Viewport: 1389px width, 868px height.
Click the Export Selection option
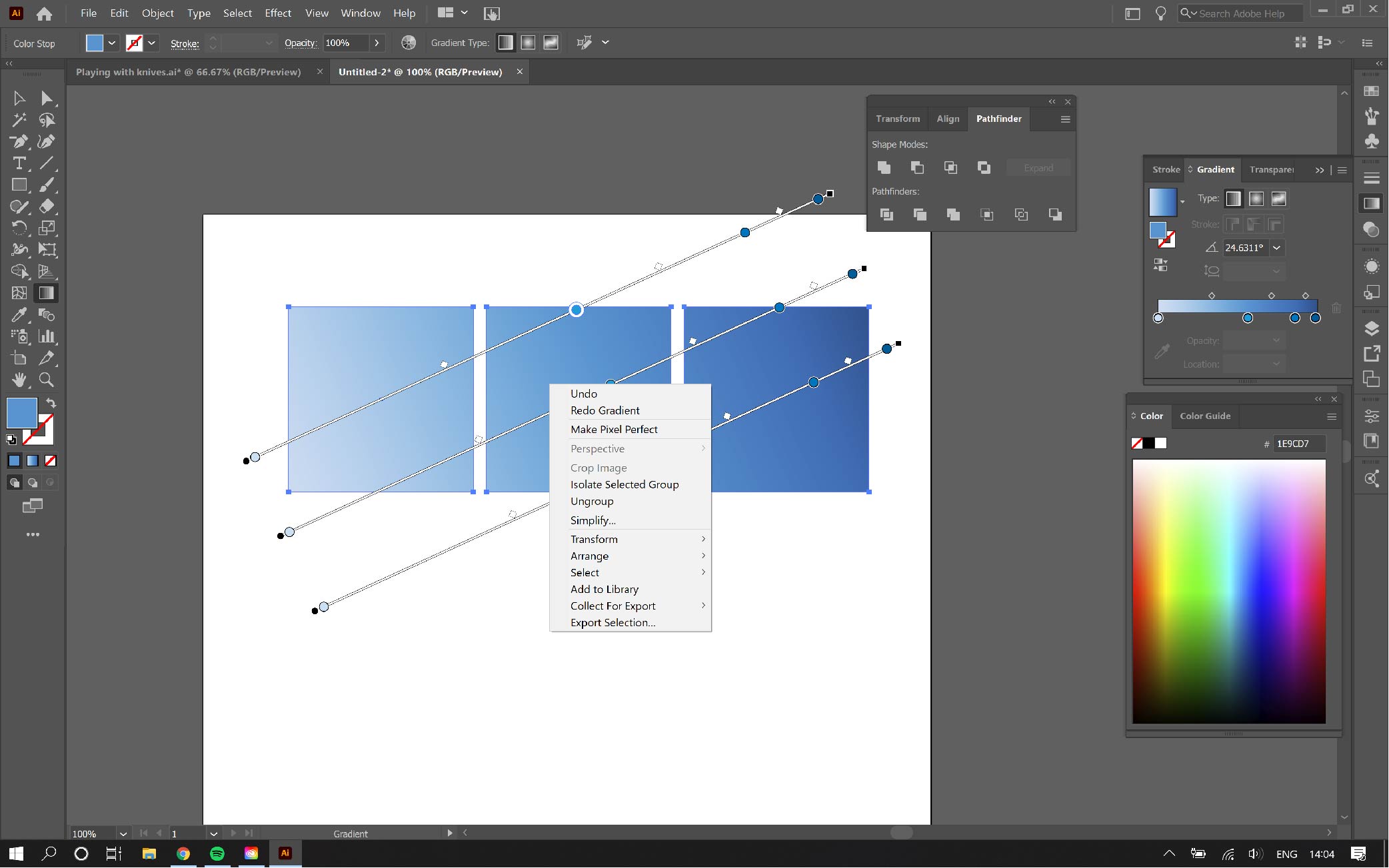pos(613,622)
